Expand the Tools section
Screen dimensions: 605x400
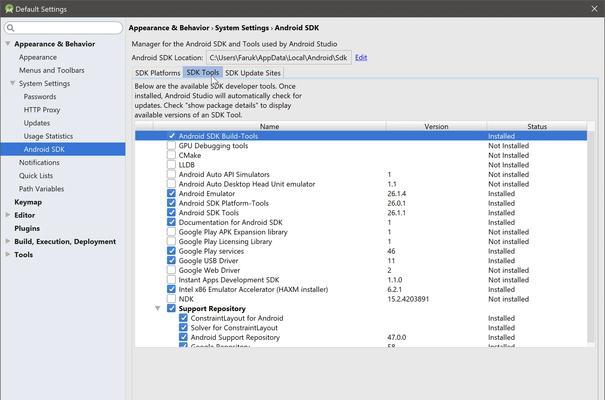[7, 254]
